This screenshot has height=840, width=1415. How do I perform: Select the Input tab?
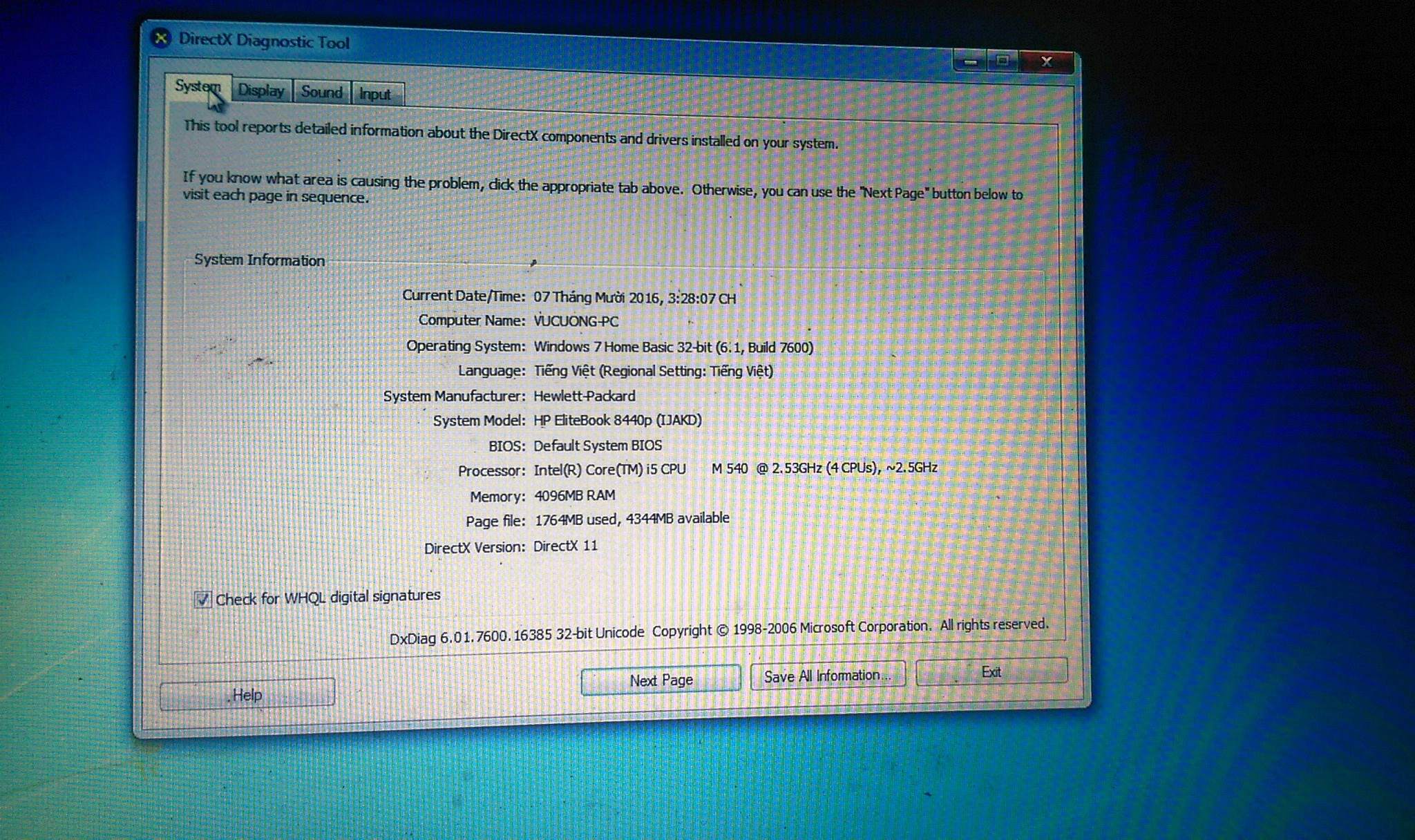click(x=375, y=94)
